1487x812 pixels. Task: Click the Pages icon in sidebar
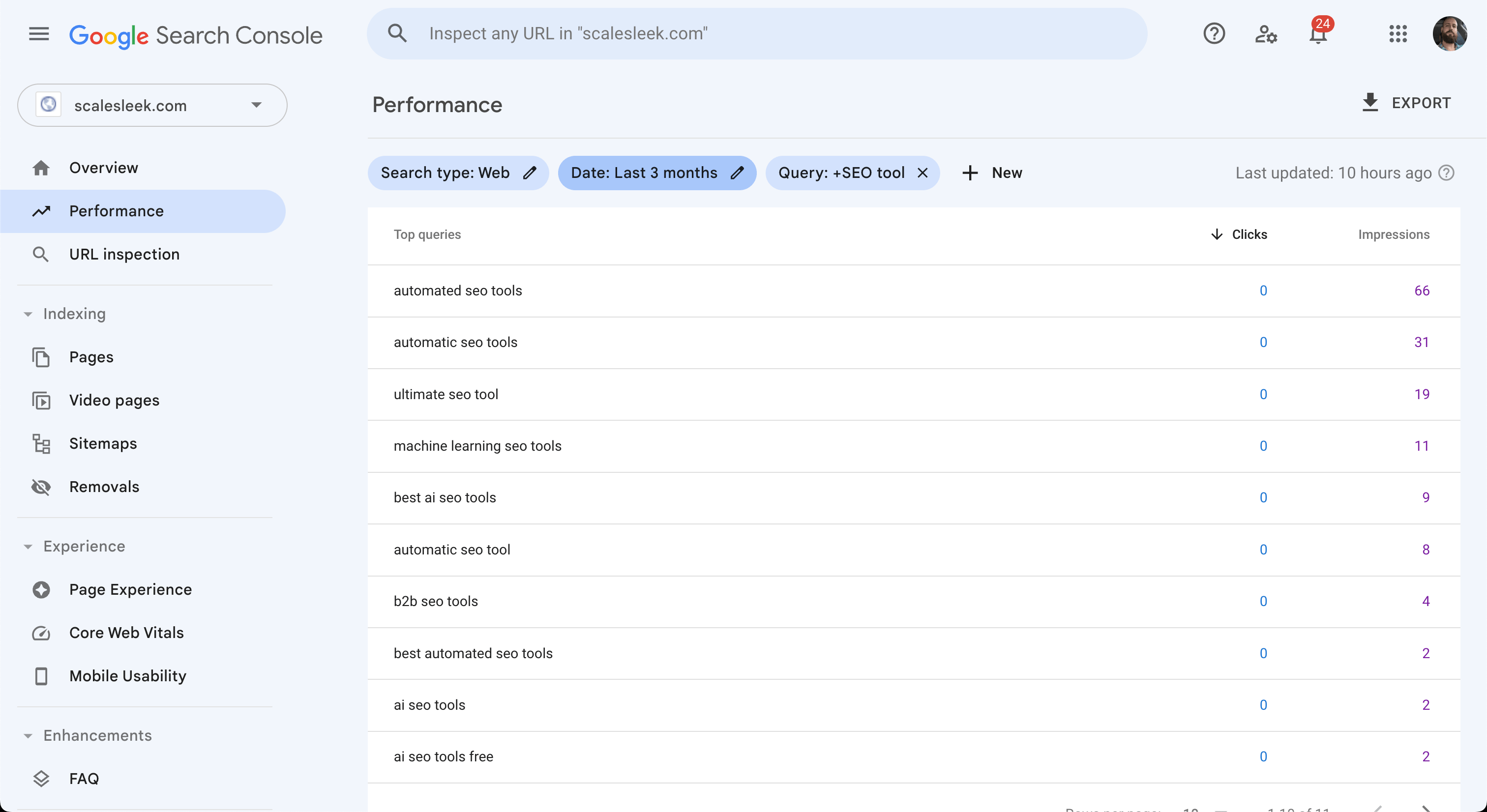(41, 357)
